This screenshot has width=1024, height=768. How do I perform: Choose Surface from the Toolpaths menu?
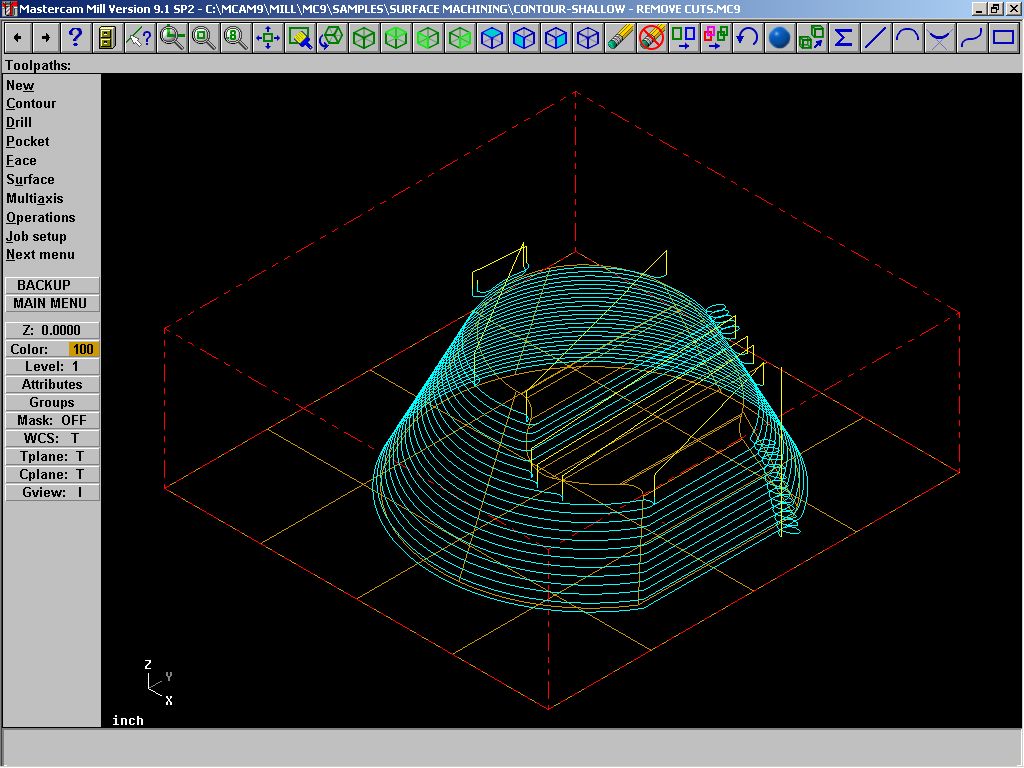(x=31, y=180)
